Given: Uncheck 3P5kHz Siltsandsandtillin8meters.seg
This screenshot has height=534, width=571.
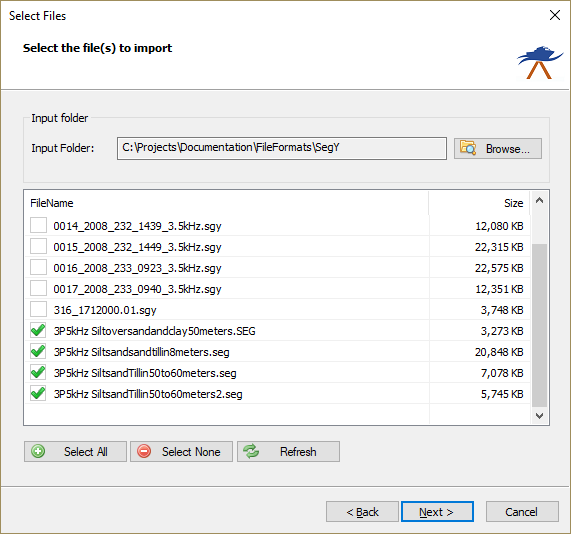Looking at the screenshot, I should [x=38, y=352].
